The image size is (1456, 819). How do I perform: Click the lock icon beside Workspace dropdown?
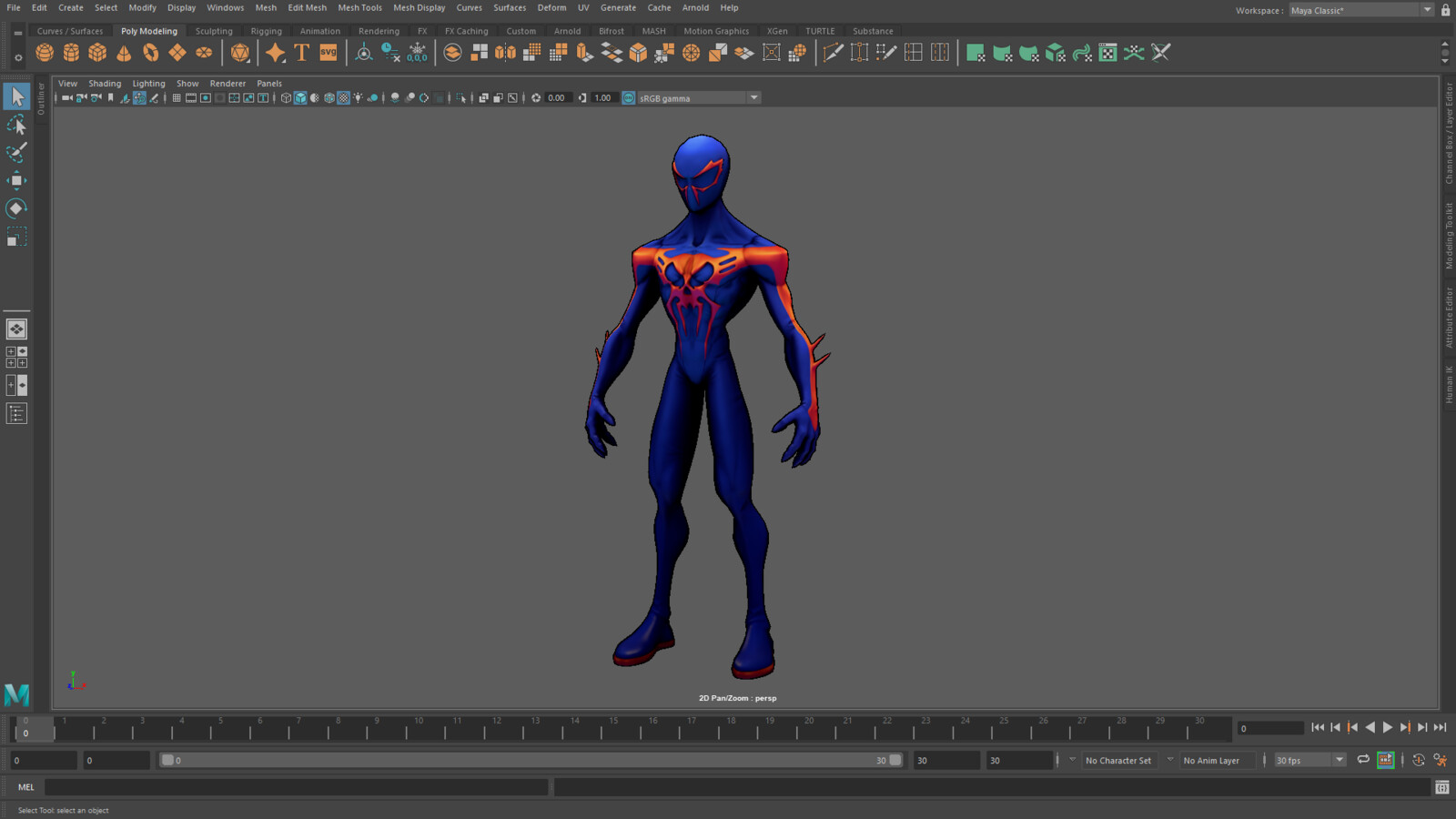pos(1445,10)
